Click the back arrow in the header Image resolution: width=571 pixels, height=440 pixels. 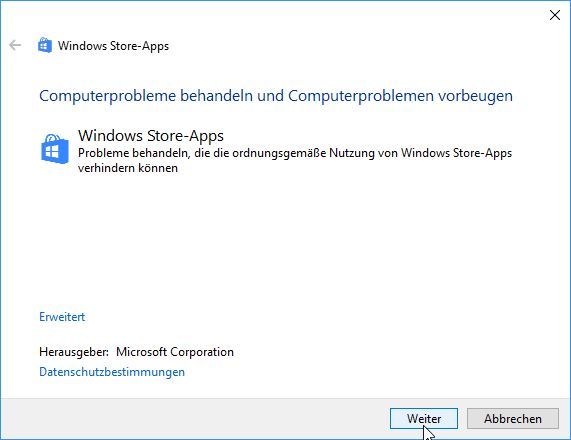pyautogui.click(x=15, y=45)
